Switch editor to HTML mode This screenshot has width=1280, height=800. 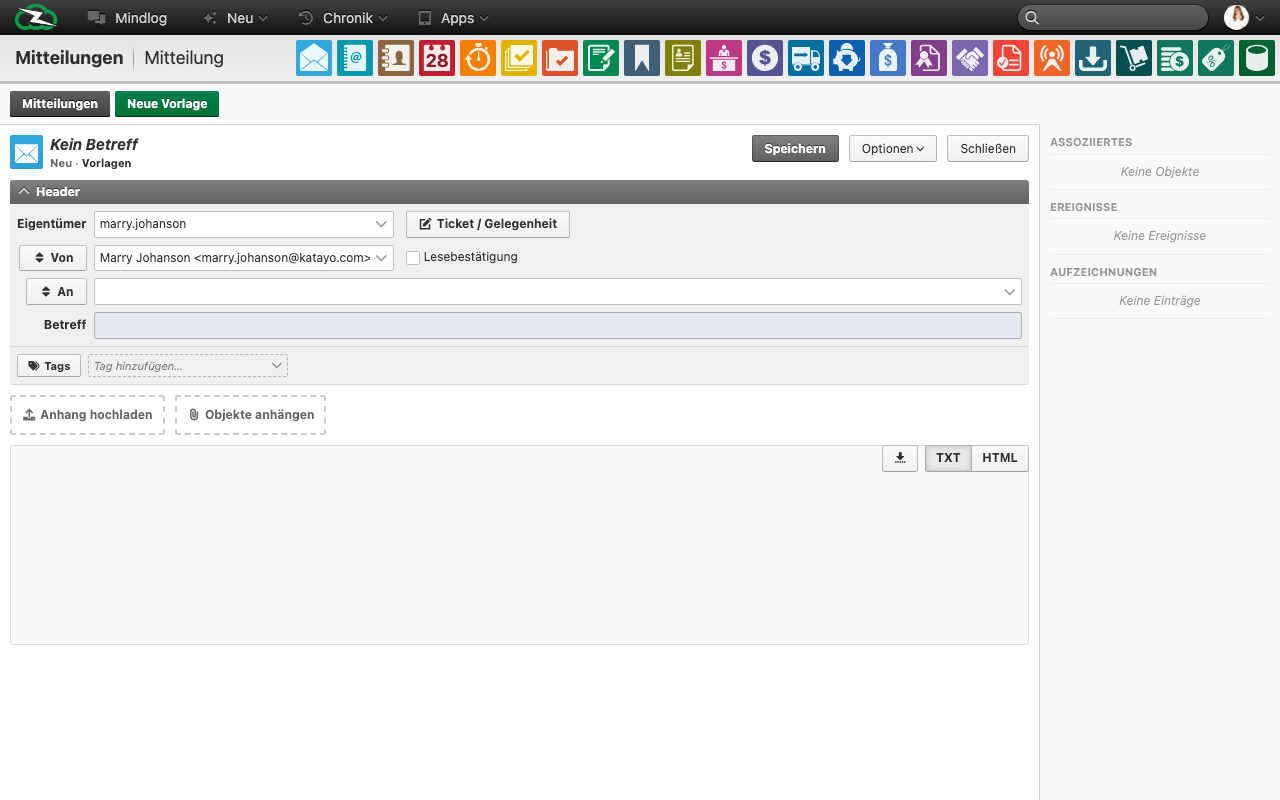[1000, 458]
